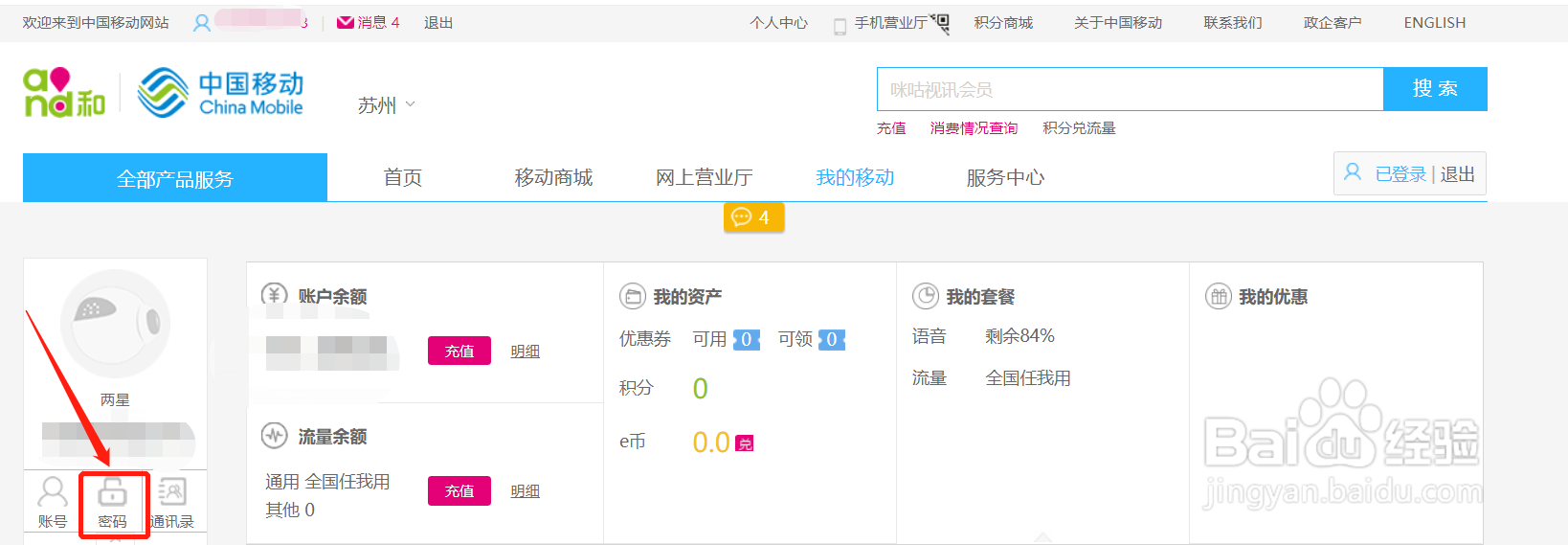Open 积分商城 in the top bar
Screen dimensions: 1568x545
1003,23
